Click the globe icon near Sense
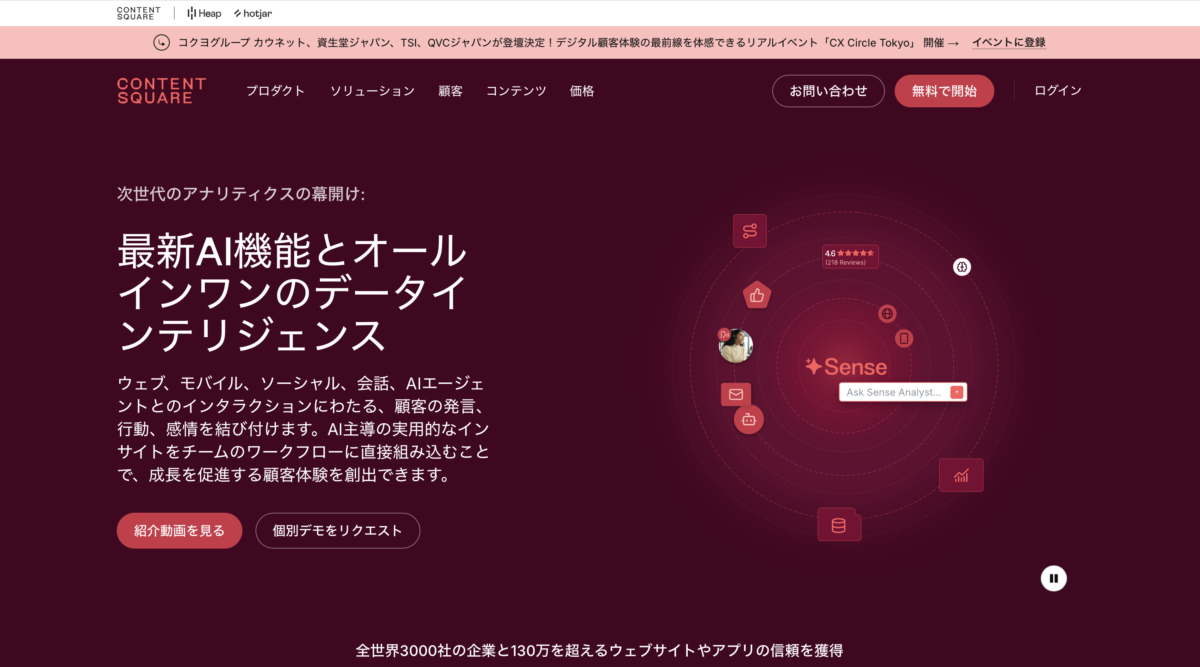The height and width of the screenshot is (667, 1200). [887, 314]
